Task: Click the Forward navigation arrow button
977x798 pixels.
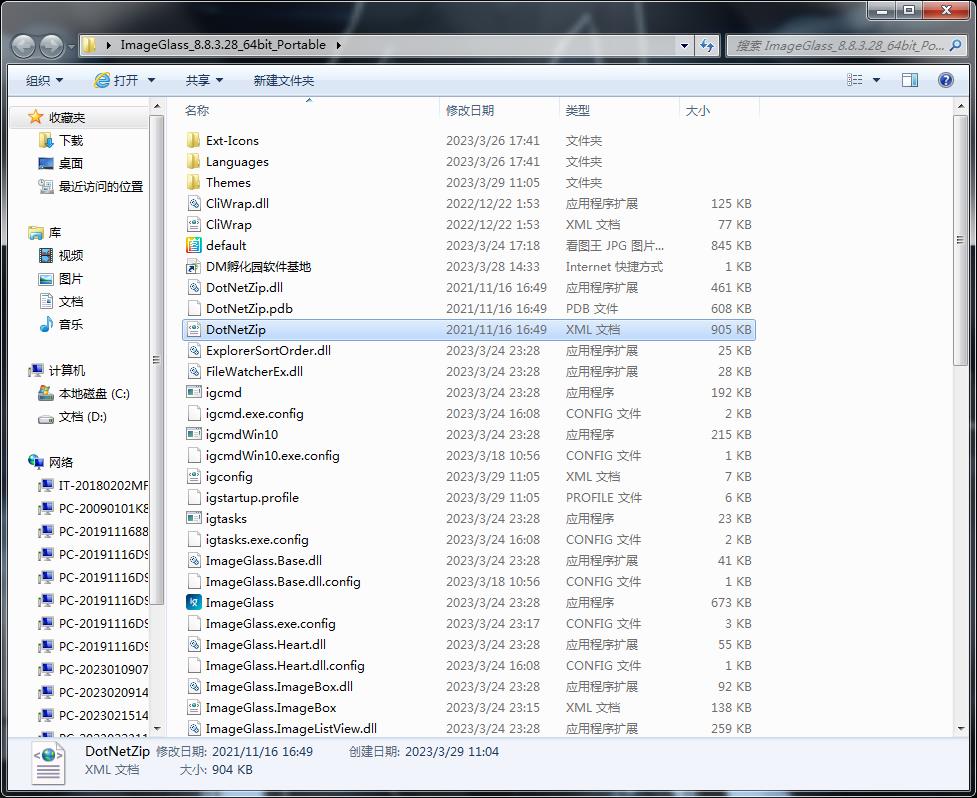Action: (51, 45)
